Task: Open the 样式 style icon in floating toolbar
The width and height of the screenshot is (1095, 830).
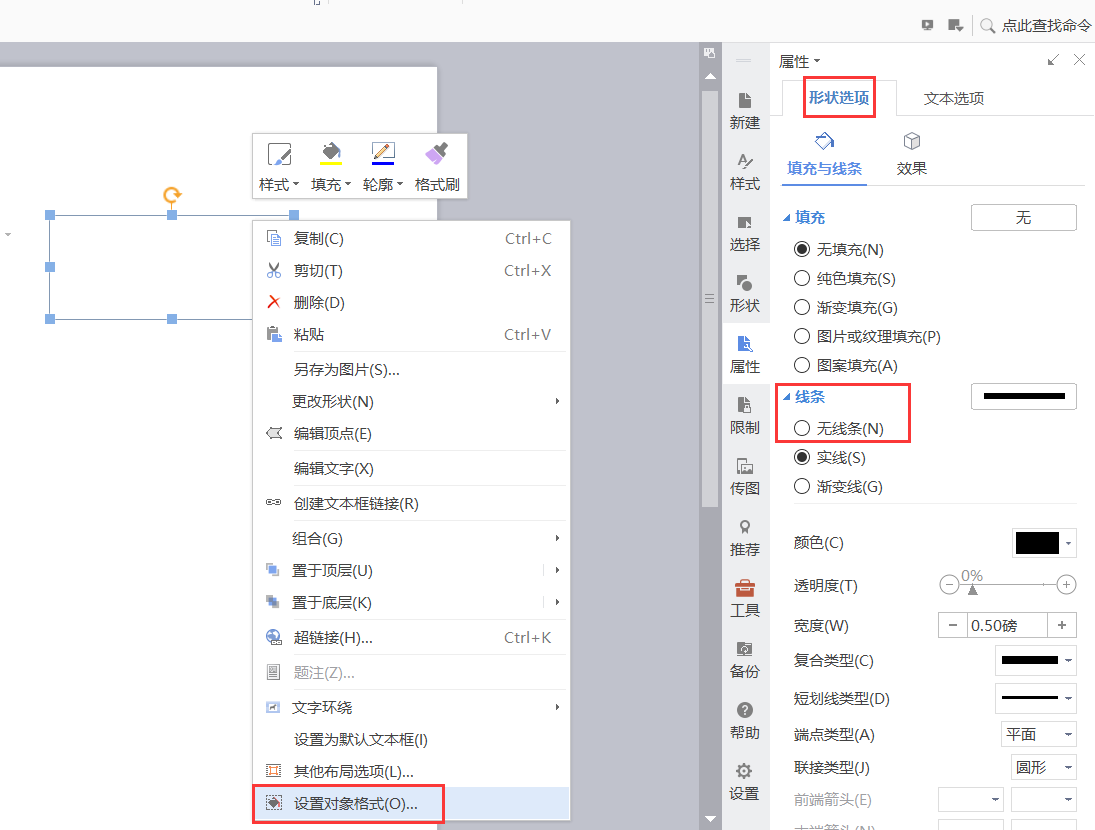Action: 279,154
